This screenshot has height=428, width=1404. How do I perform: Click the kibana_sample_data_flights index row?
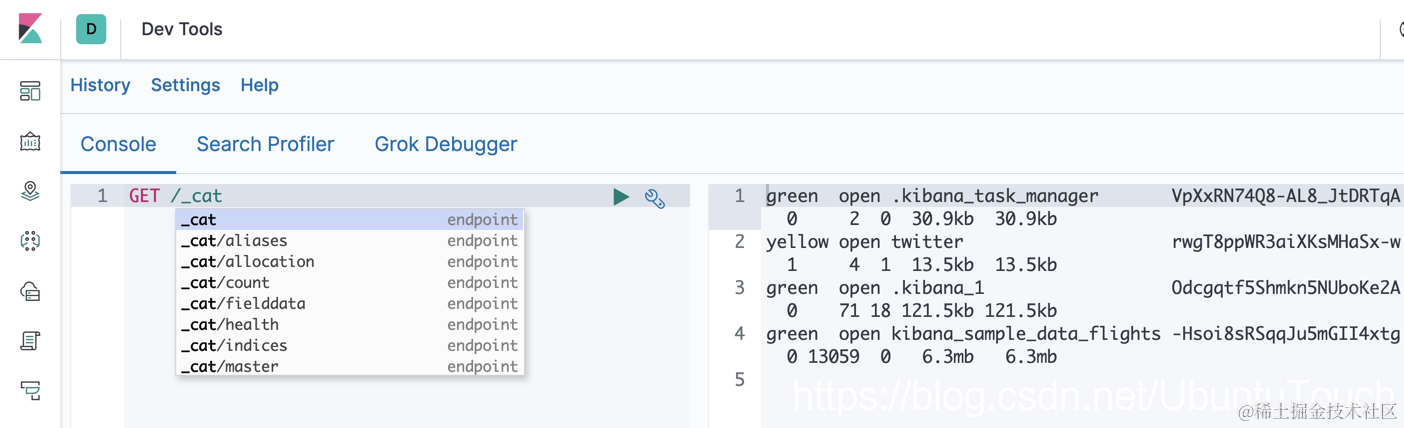pos(1083,333)
